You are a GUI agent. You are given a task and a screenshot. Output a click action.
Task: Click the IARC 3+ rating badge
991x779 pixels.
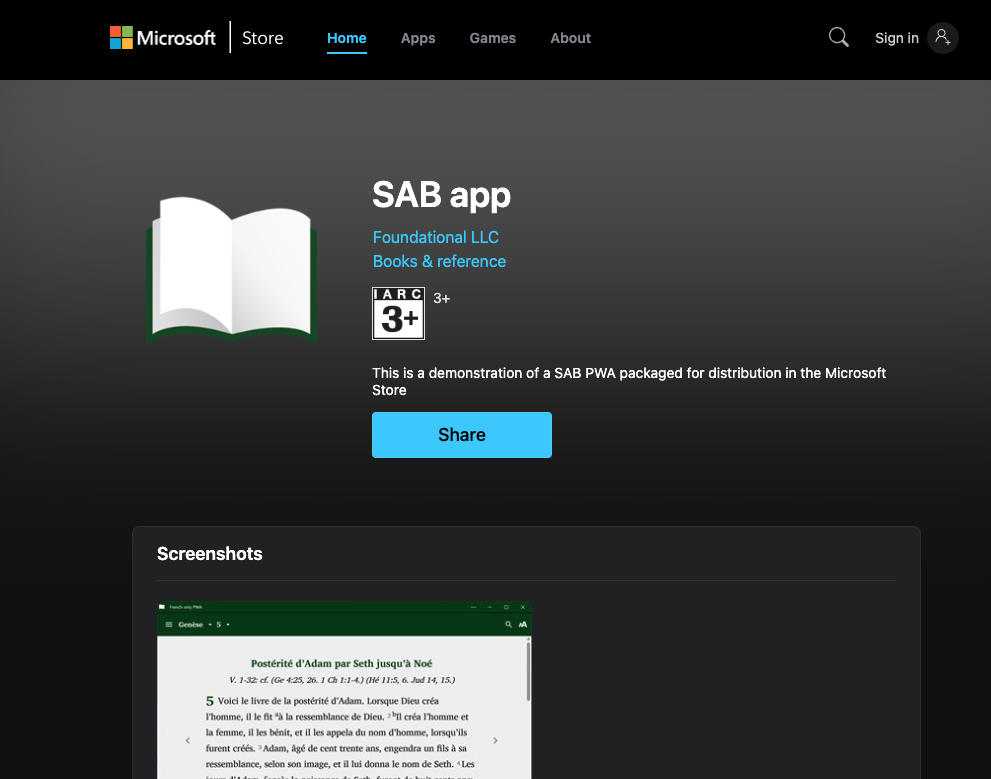tap(398, 313)
